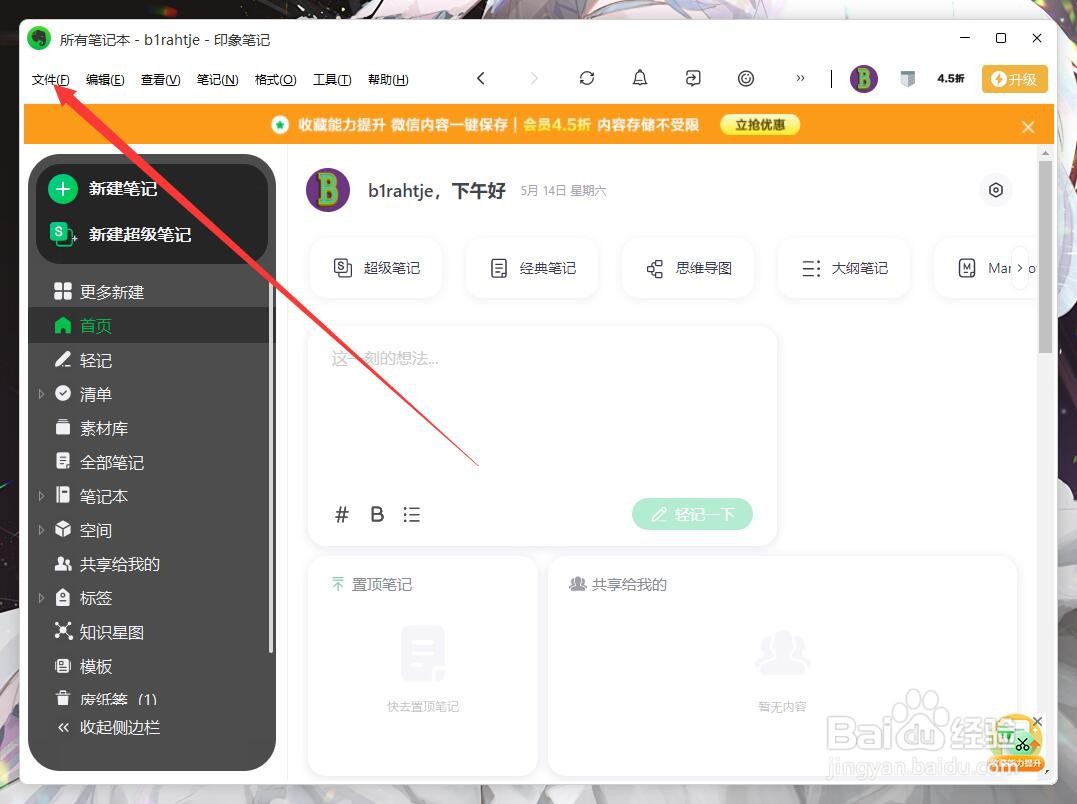The image size is (1077, 804).
Task: Click the 立抢优惠 banner button
Action: [760, 125]
